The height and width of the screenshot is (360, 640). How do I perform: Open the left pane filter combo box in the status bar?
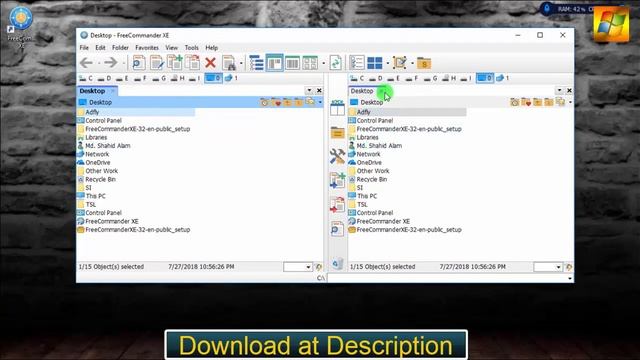[x=298, y=267]
